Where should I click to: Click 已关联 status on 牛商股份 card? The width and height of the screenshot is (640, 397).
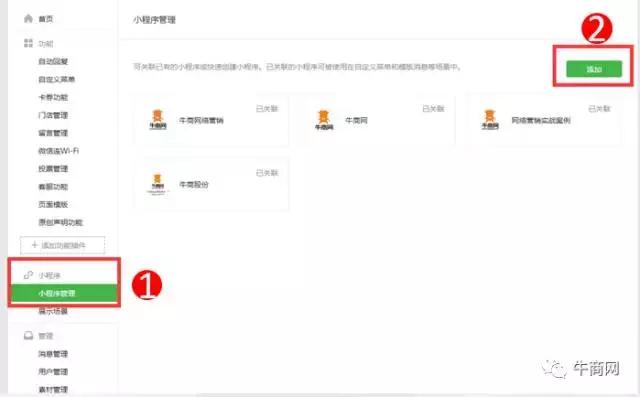tap(267, 173)
